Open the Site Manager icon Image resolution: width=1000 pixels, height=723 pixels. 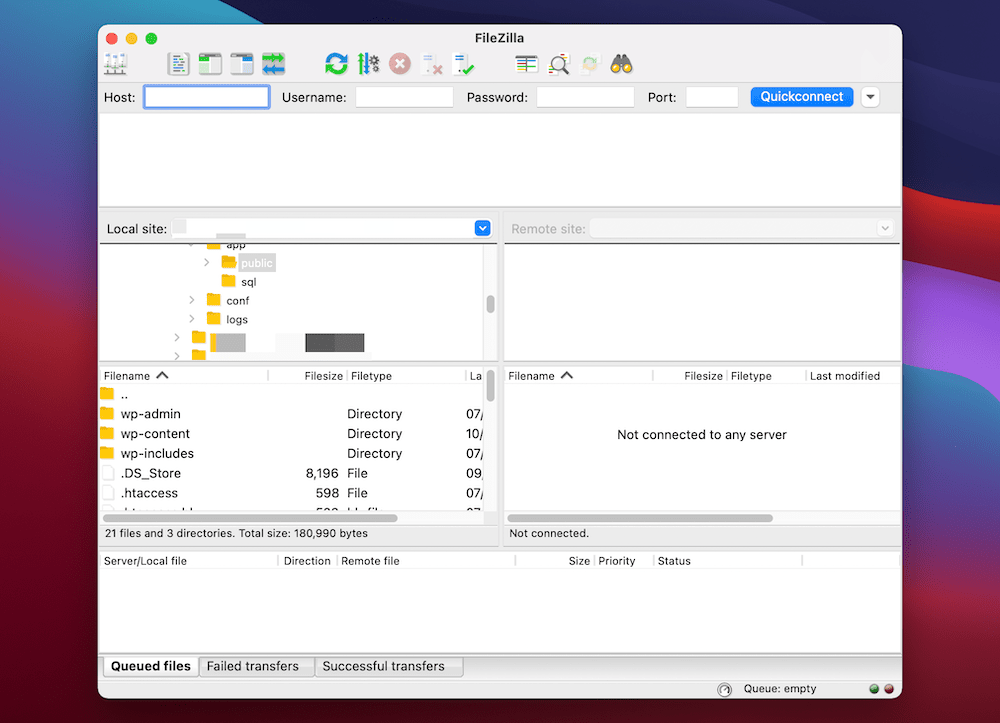pyautogui.click(x=115, y=64)
